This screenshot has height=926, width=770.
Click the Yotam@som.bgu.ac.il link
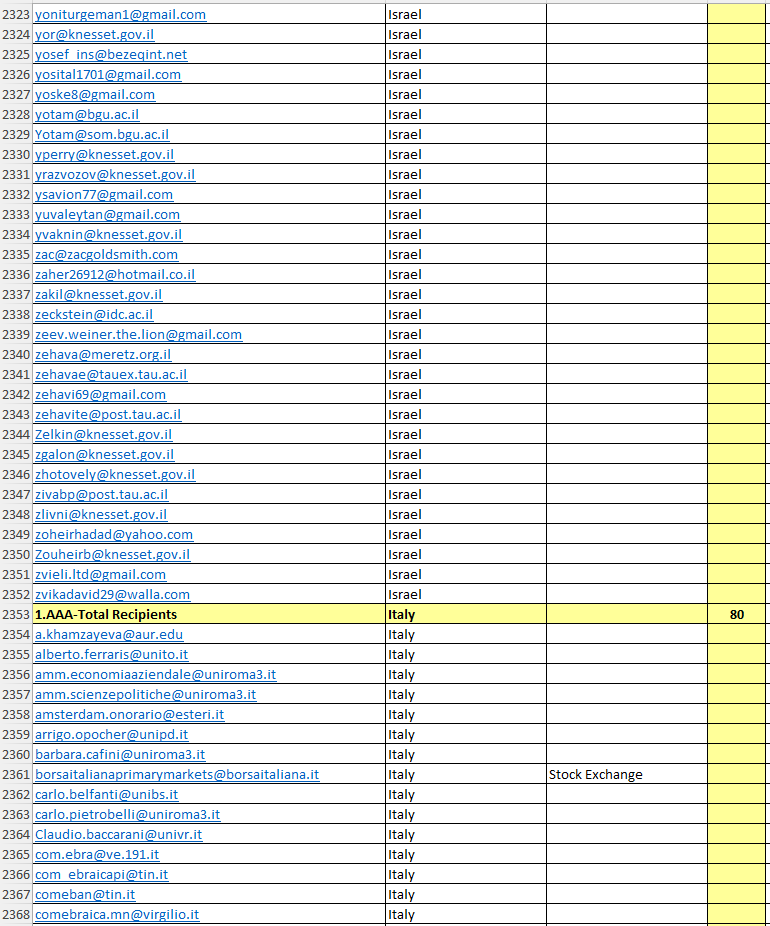102,135
